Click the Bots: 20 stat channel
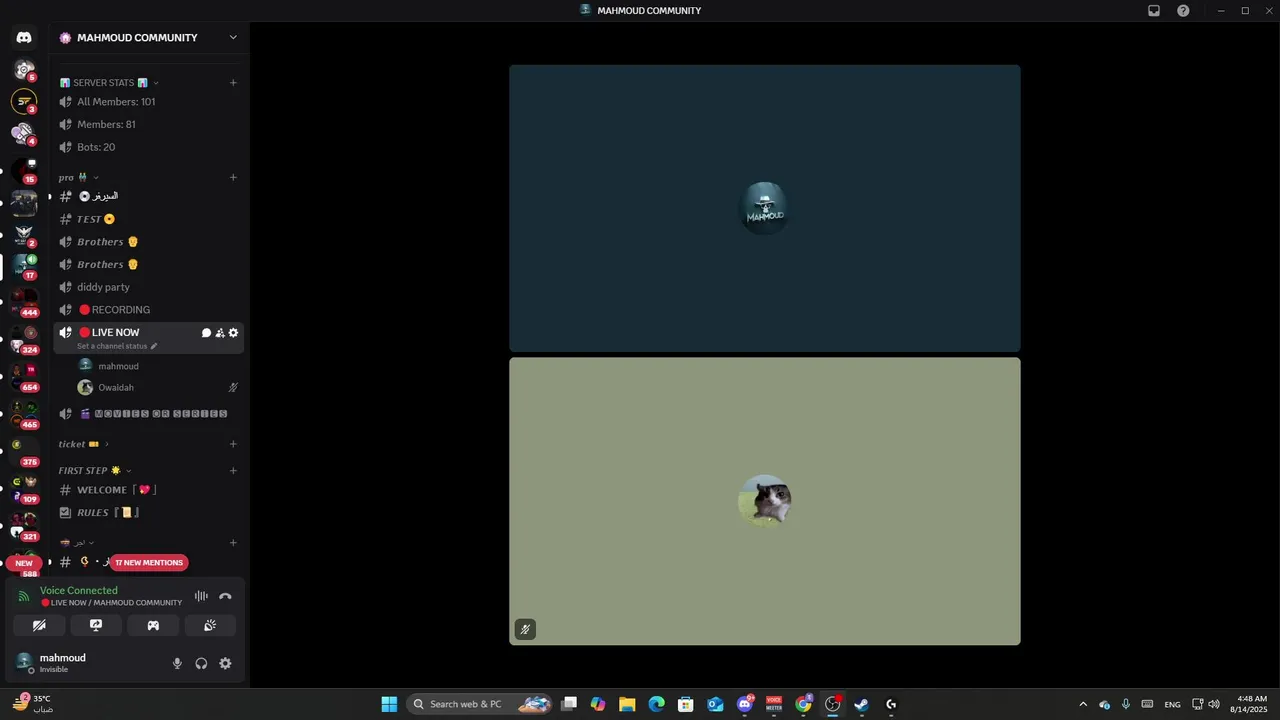This screenshot has width=1280, height=720. (x=148, y=147)
